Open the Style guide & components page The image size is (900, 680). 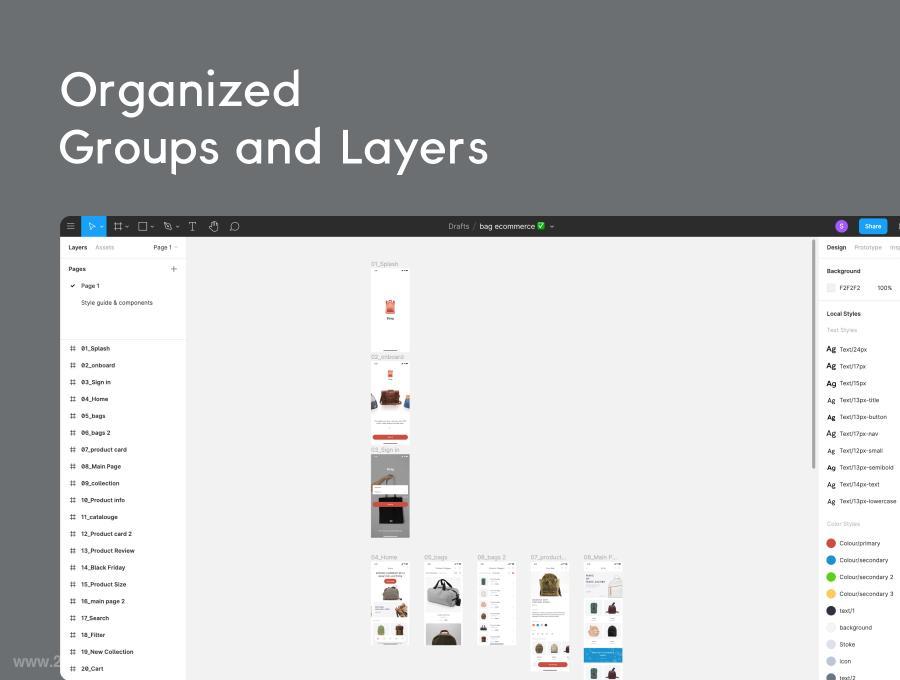(x=117, y=302)
